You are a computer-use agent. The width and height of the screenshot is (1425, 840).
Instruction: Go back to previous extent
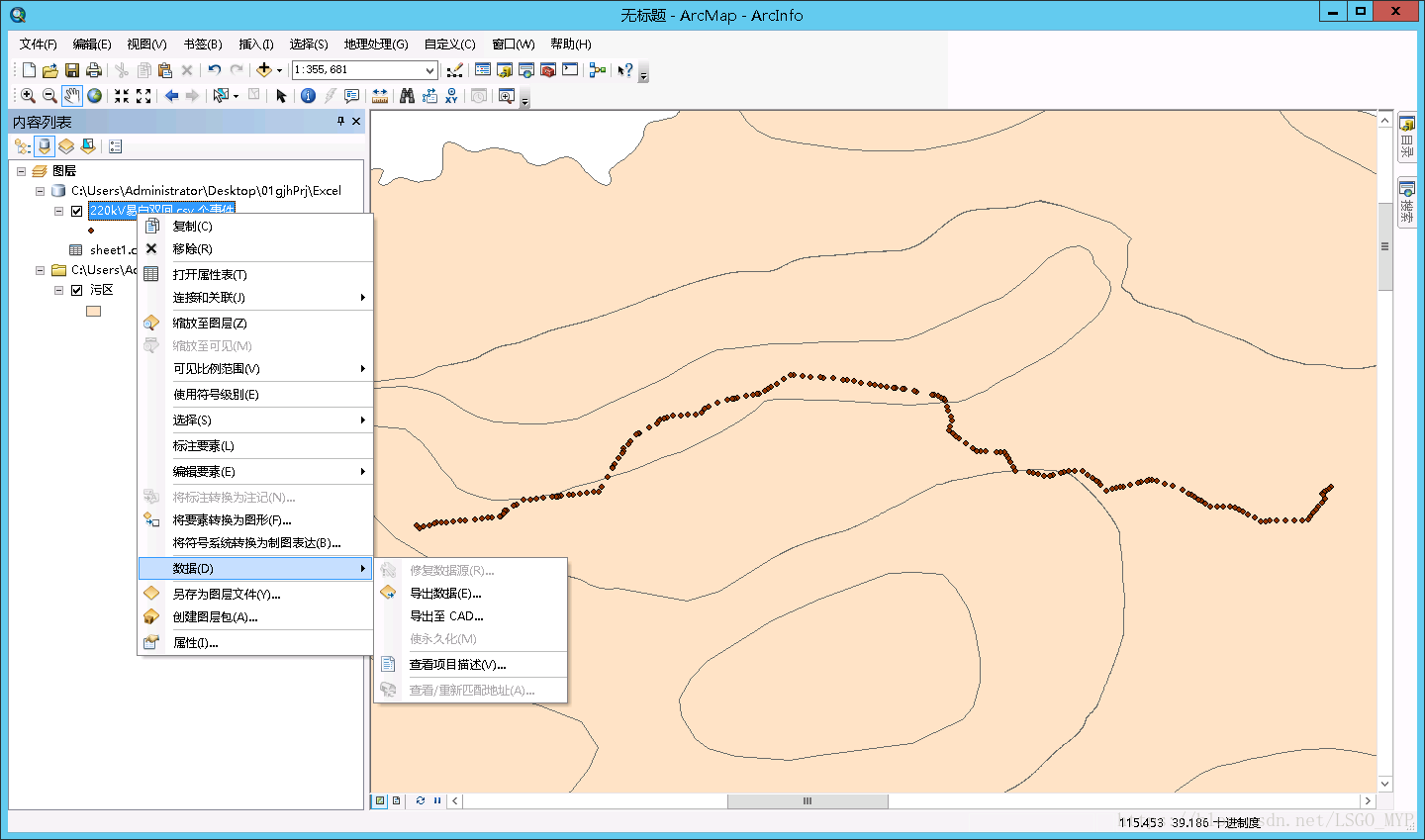[171, 96]
